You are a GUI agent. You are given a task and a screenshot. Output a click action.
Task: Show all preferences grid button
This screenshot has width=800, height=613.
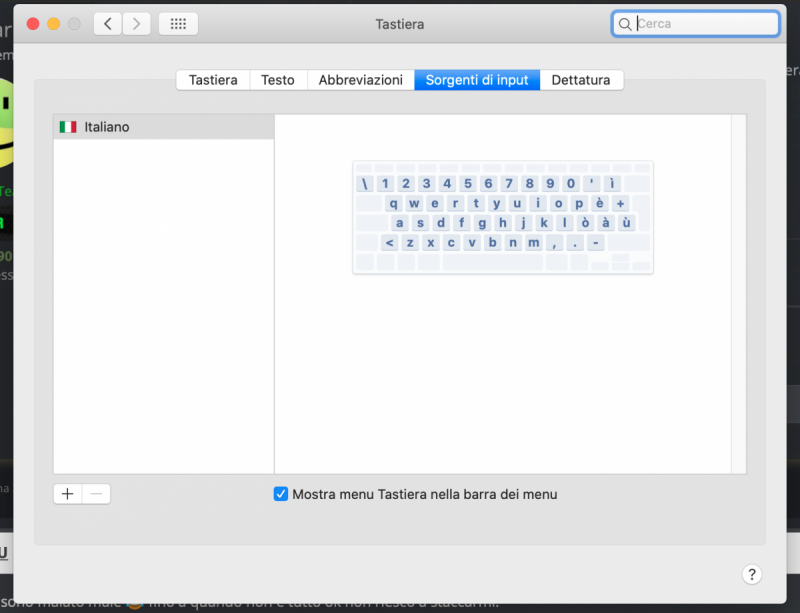pos(178,24)
